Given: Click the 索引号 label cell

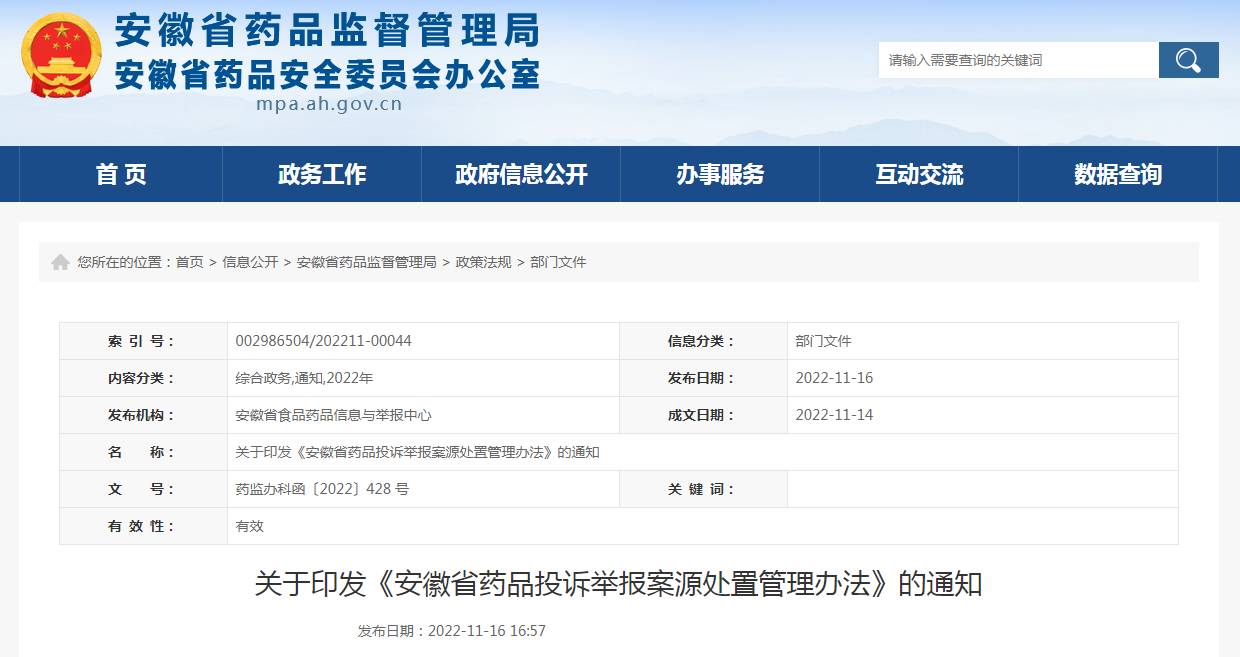Looking at the screenshot, I should (x=143, y=341).
